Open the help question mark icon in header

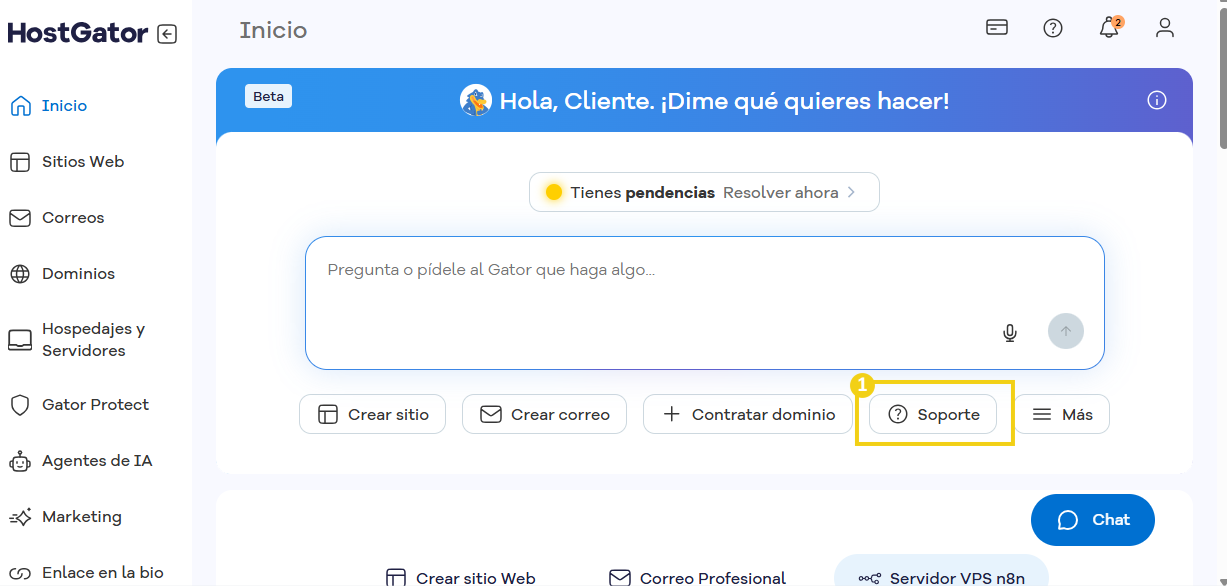(1053, 28)
